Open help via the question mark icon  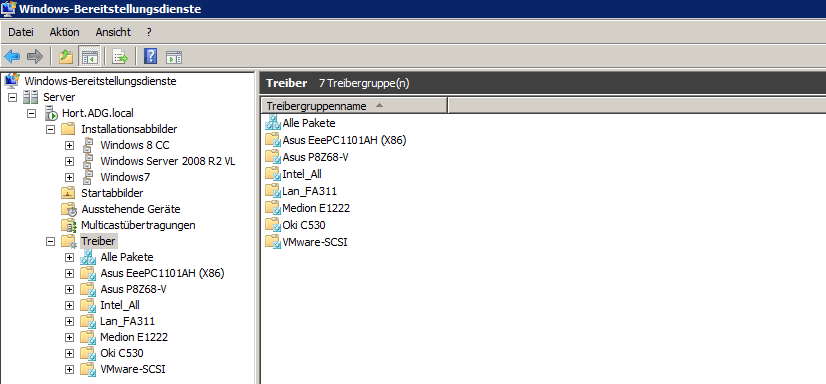tap(150, 56)
